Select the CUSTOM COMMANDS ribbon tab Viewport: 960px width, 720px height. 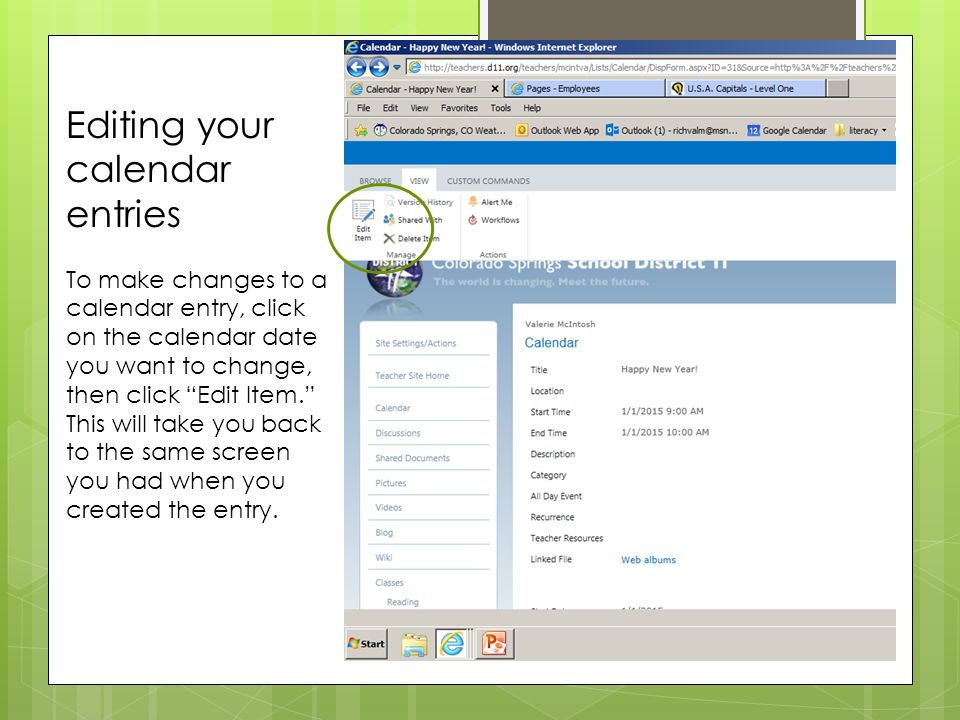coord(488,181)
